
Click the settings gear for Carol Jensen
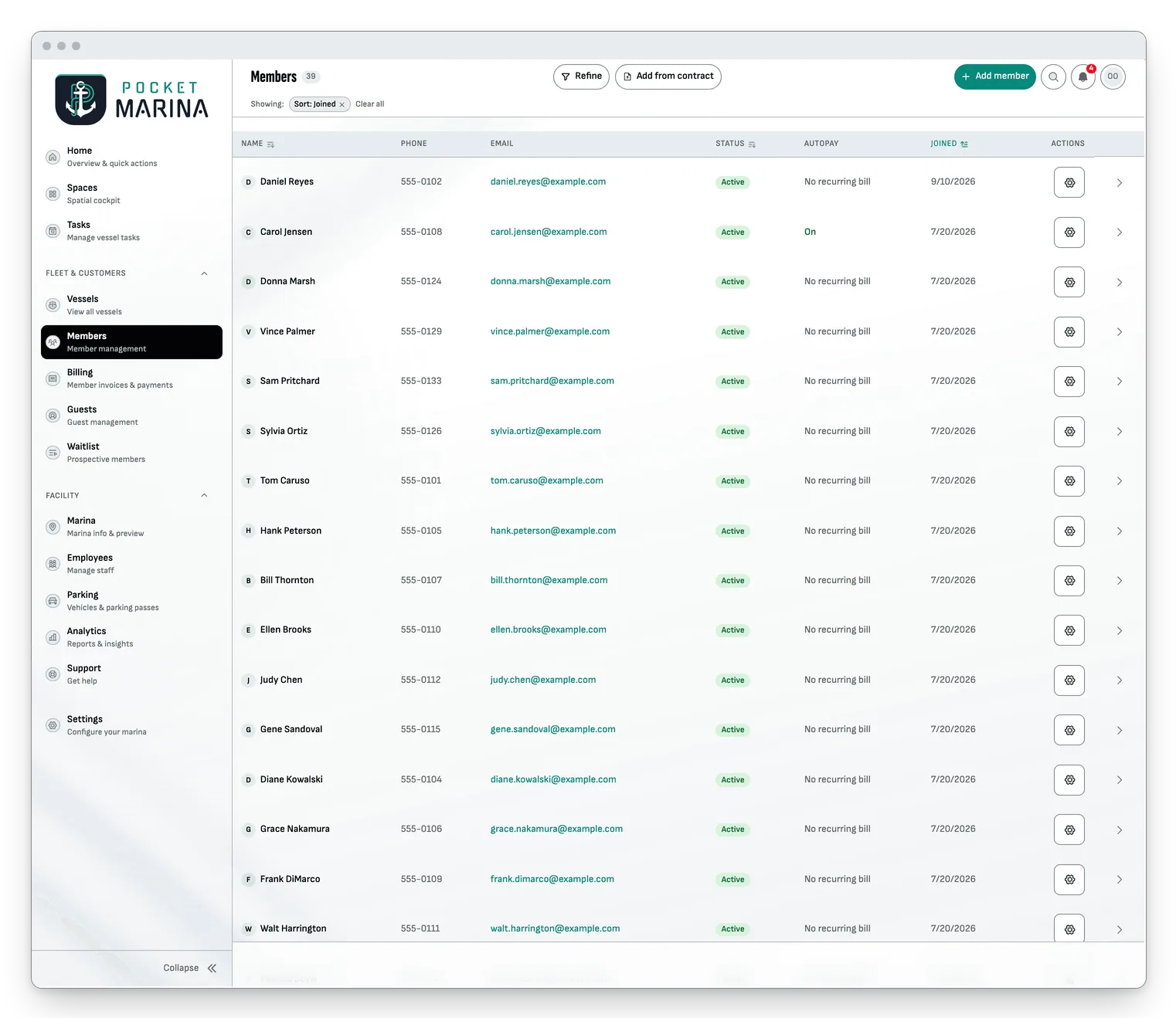click(x=1069, y=232)
